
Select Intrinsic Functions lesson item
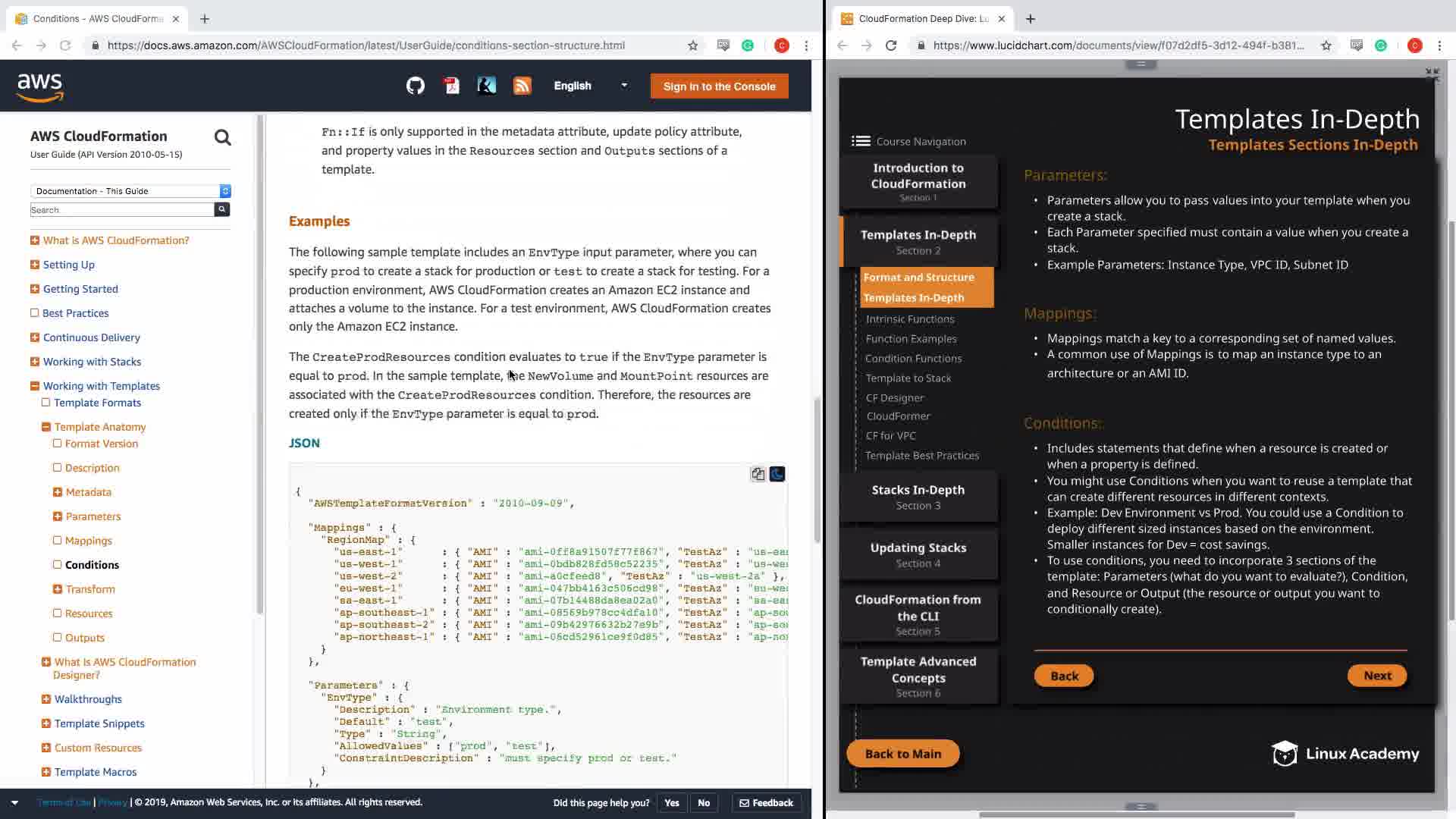tap(910, 319)
